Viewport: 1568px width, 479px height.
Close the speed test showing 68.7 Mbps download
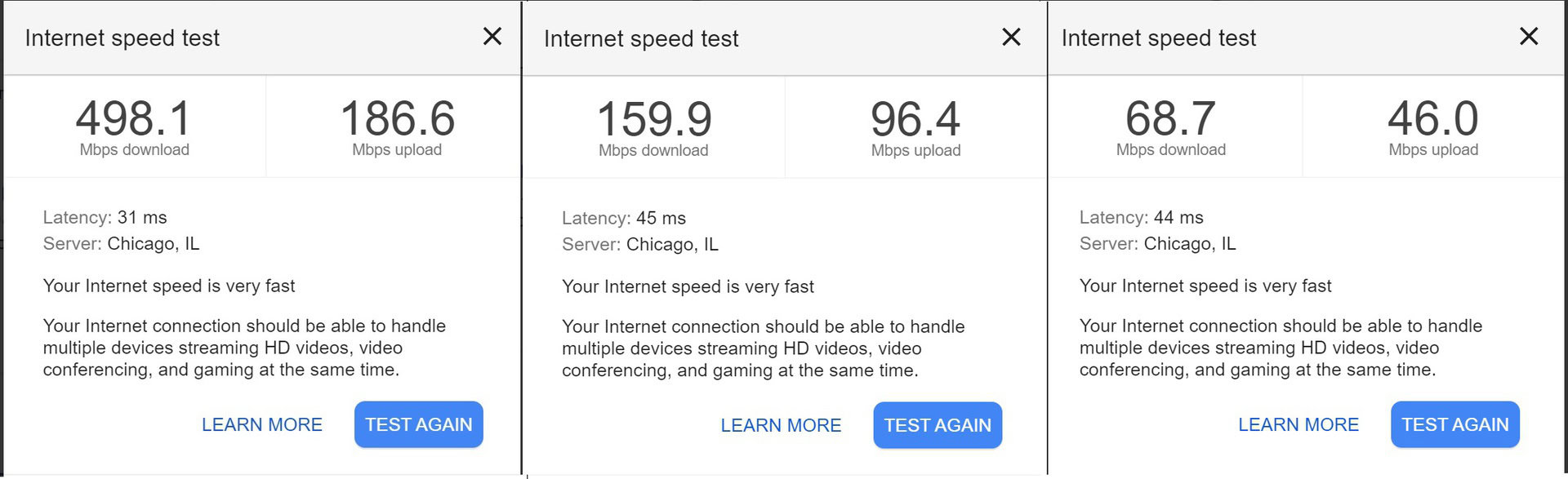coord(1529,37)
